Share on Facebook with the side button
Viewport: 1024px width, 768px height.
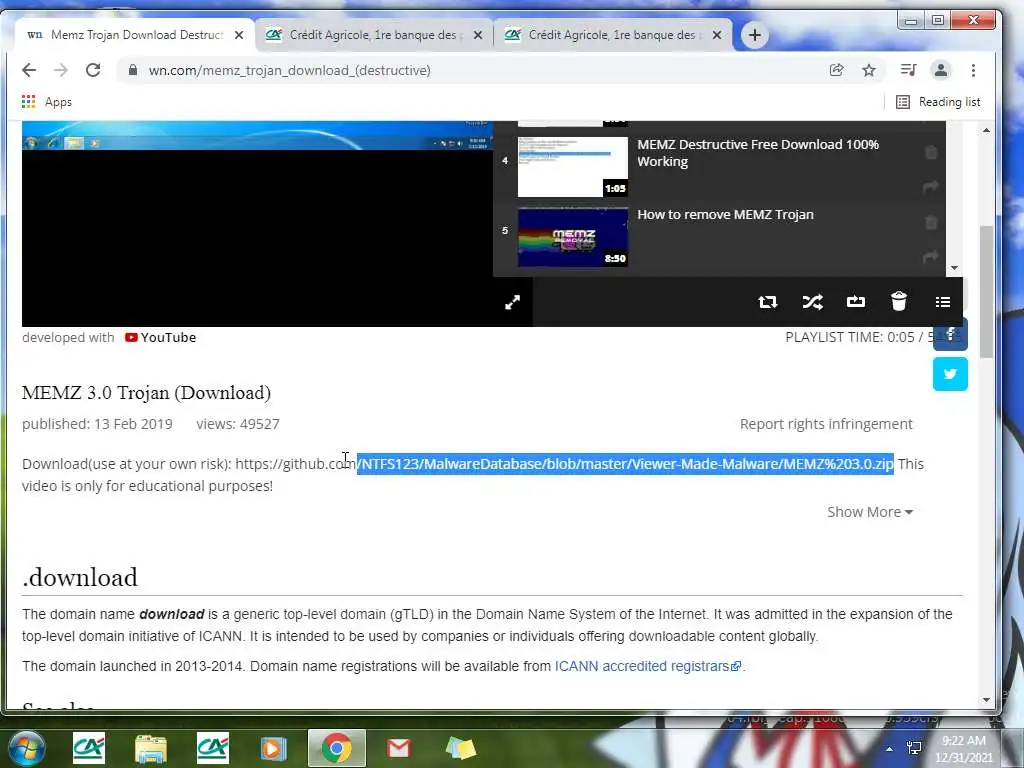950,334
